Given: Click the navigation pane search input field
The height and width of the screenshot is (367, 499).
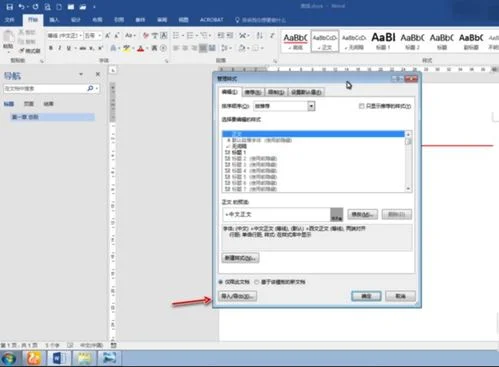Looking at the screenshot, I should (45, 89).
